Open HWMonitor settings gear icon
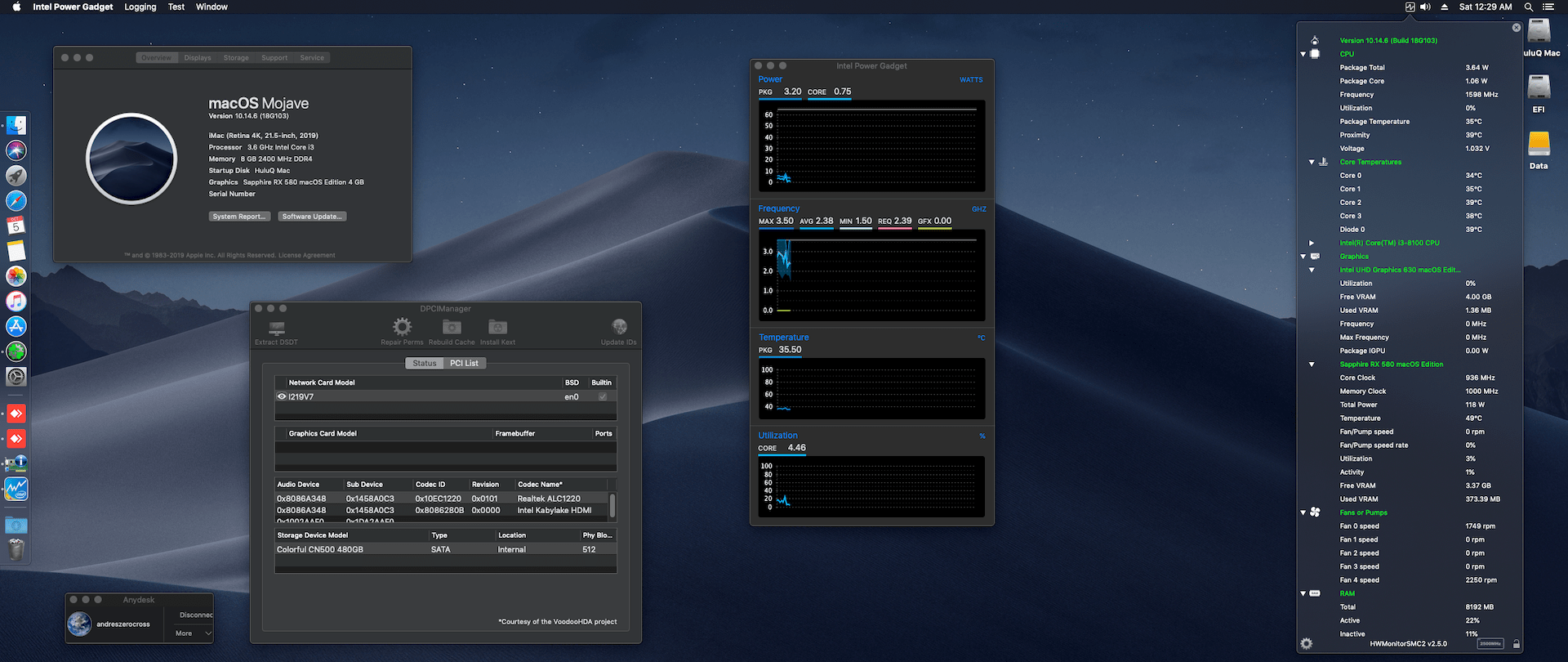Screen dimensions: 1568x662 [x=1307, y=644]
